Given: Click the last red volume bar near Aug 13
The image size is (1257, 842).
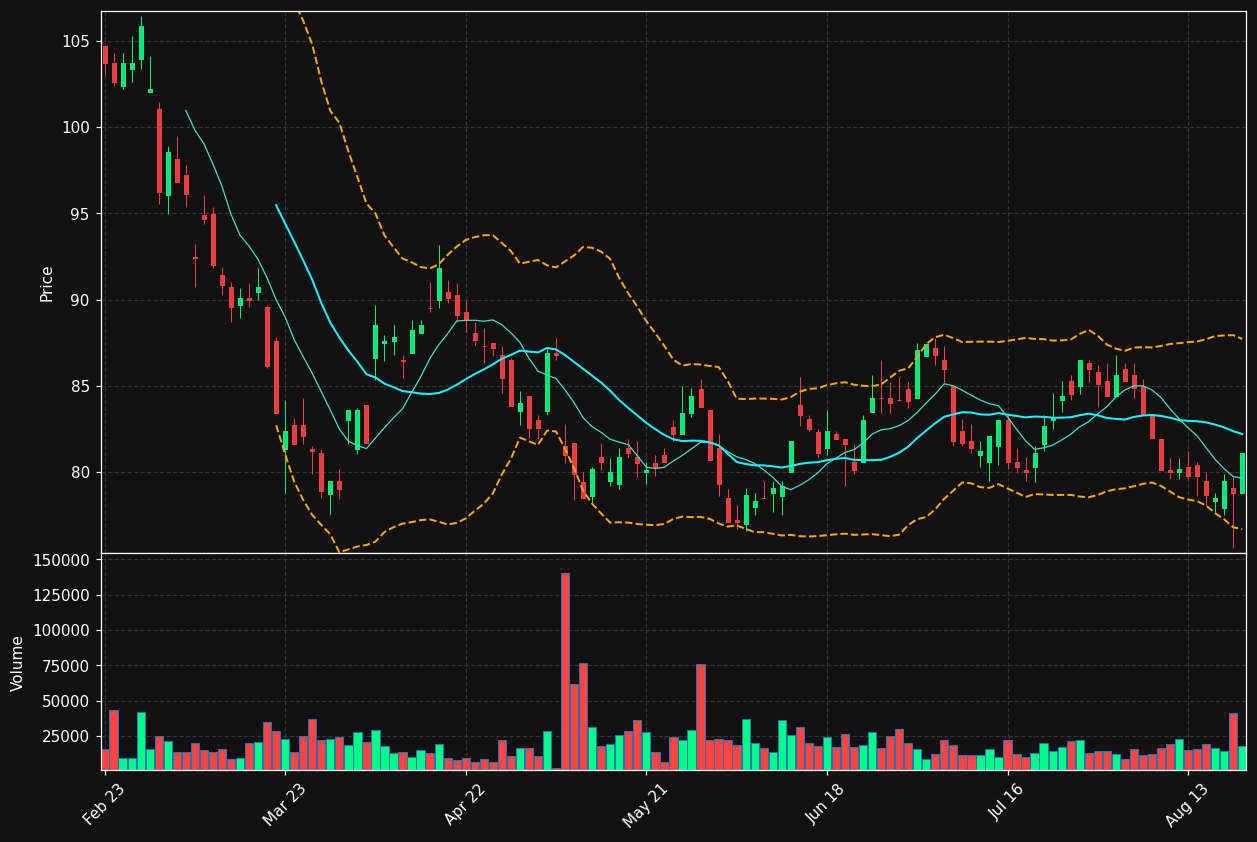Looking at the screenshot, I should click(x=1233, y=741).
